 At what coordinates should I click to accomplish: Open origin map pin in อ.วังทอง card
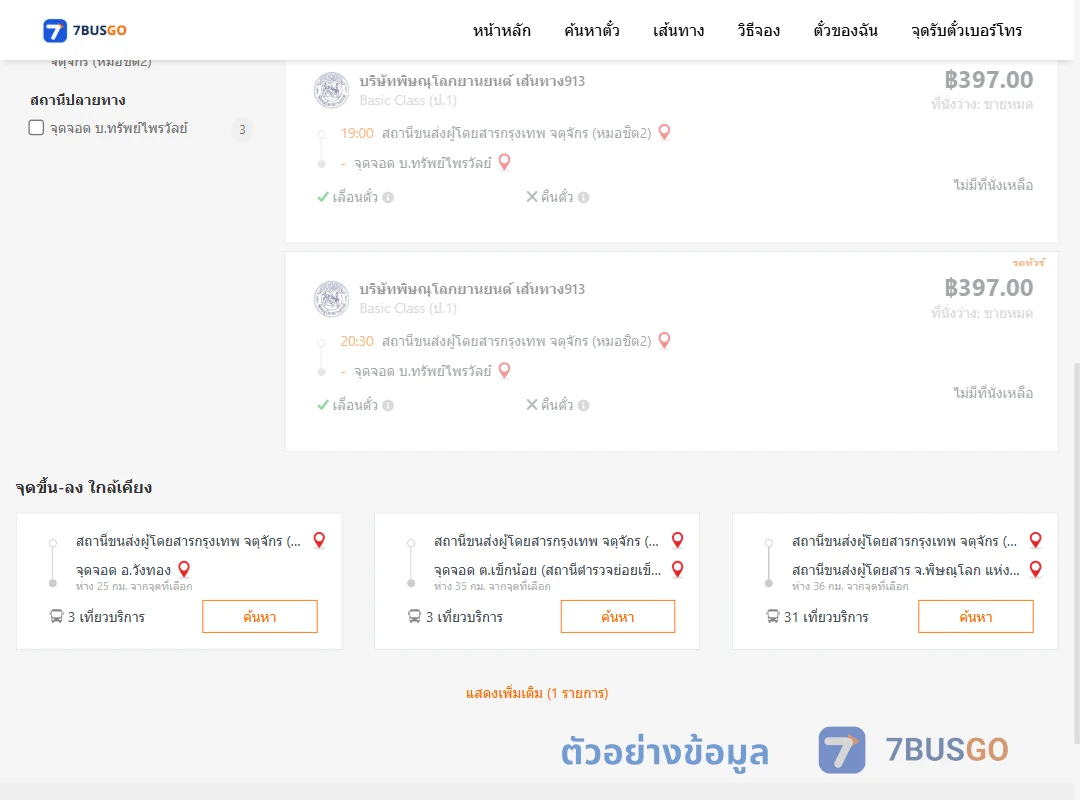[319, 540]
